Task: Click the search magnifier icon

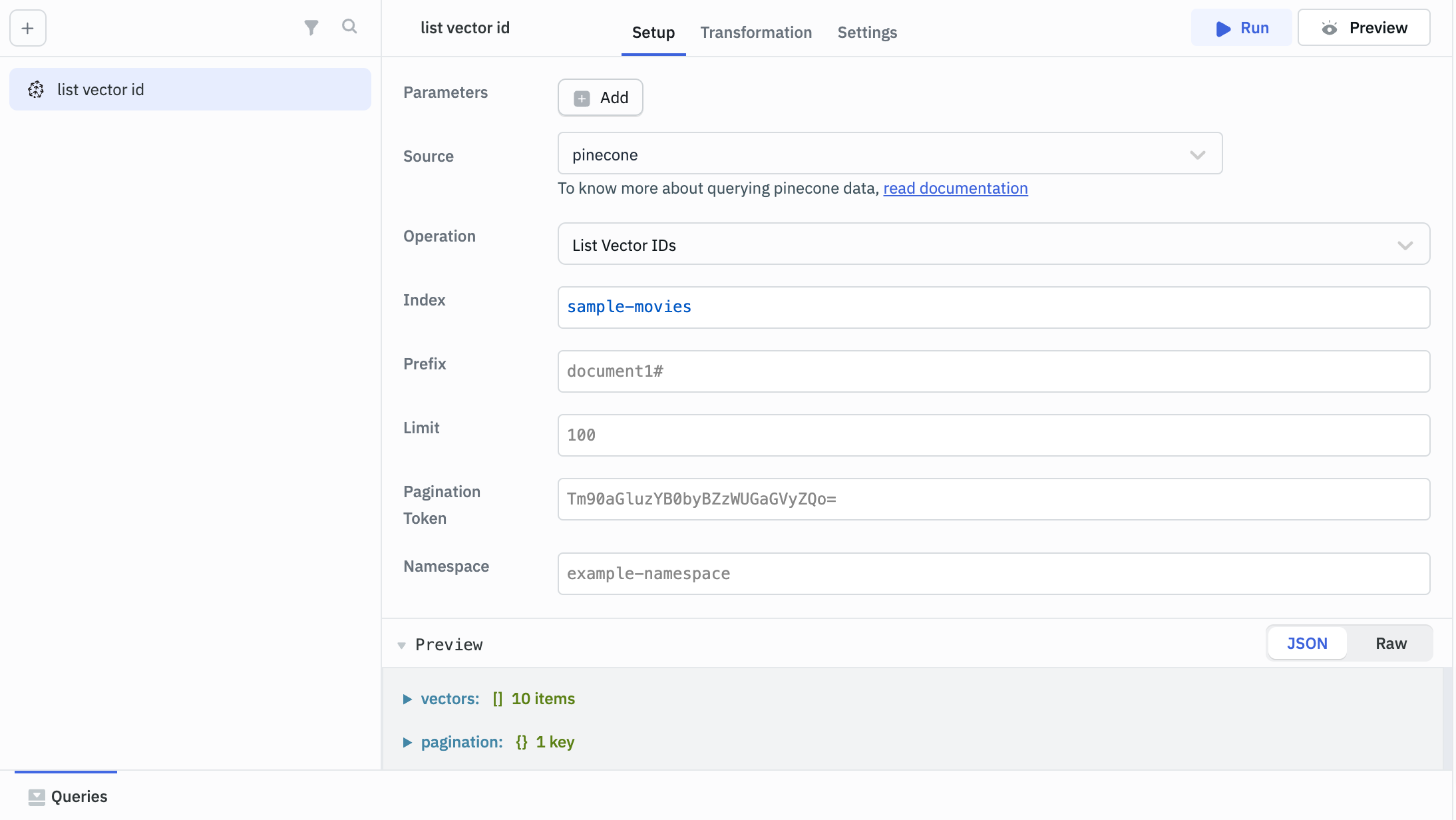Action: (349, 27)
